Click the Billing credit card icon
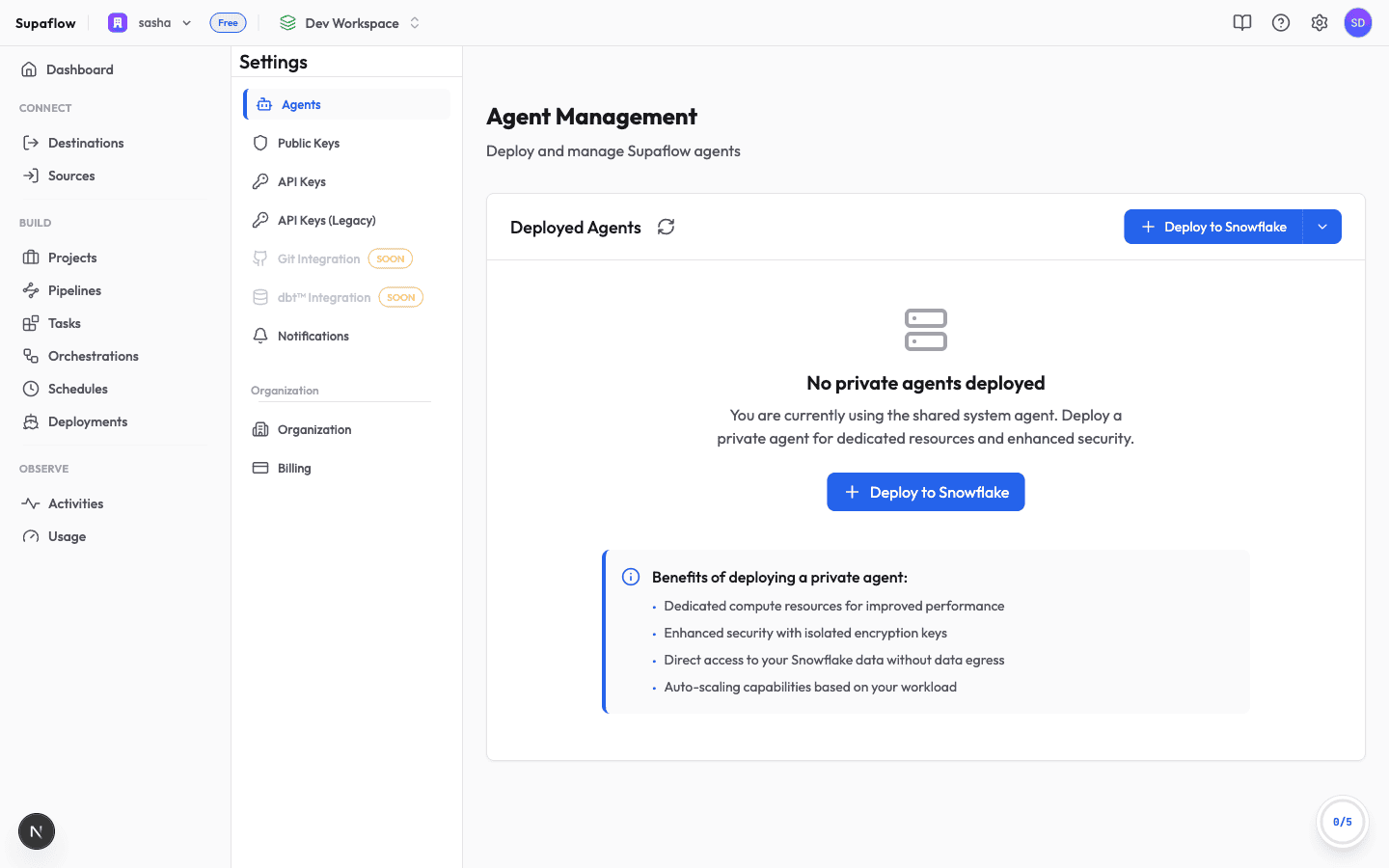Image resolution: width=1389 pixels, height=868 pixels. point(260,468)
